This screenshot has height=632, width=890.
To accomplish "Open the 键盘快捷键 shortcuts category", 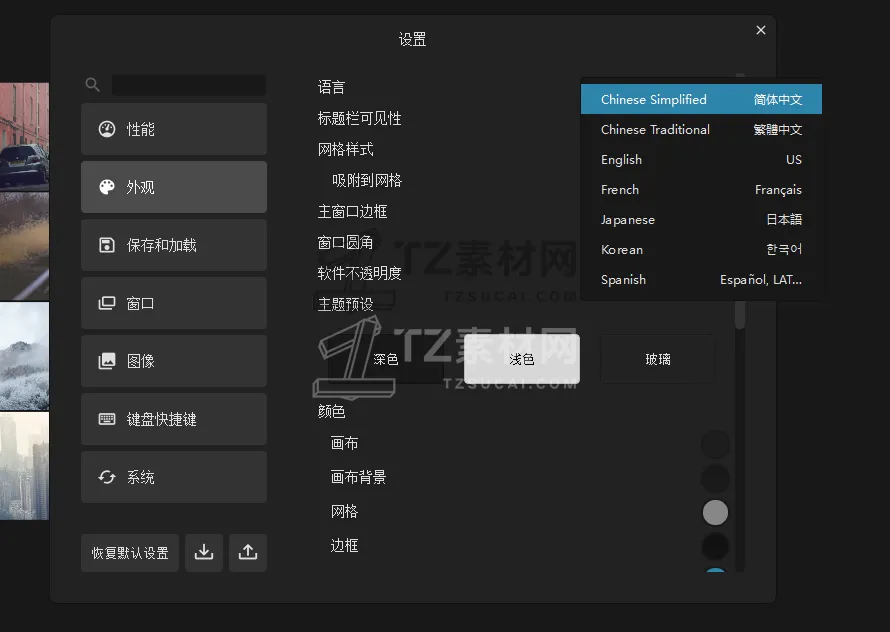I will [x=174, y=419].
